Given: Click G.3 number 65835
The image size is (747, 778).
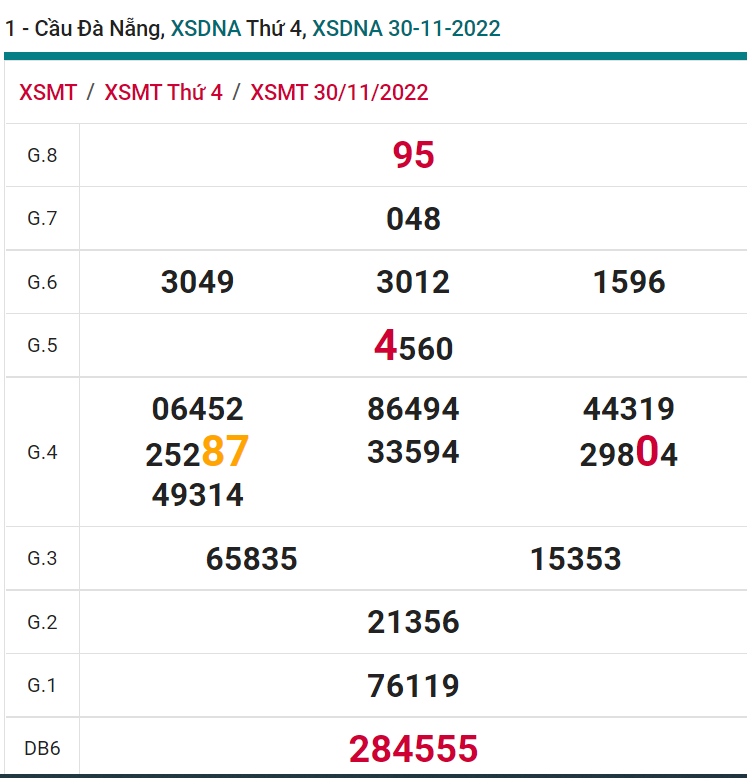Looking at the screenshot, I should (x=251, y=559).
